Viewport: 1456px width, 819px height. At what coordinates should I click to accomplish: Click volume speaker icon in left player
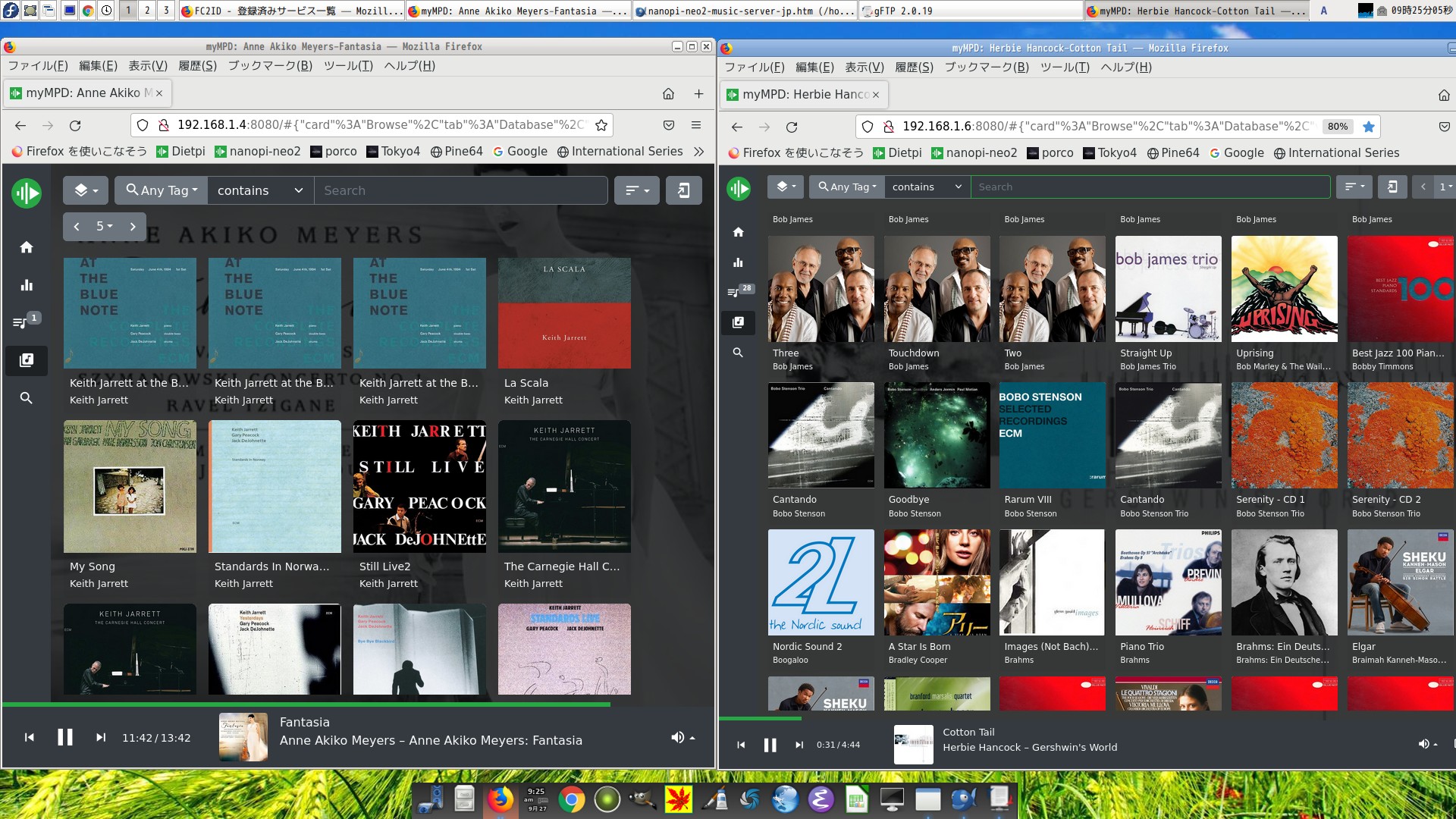pyautogui.click(x=677, y=737)
